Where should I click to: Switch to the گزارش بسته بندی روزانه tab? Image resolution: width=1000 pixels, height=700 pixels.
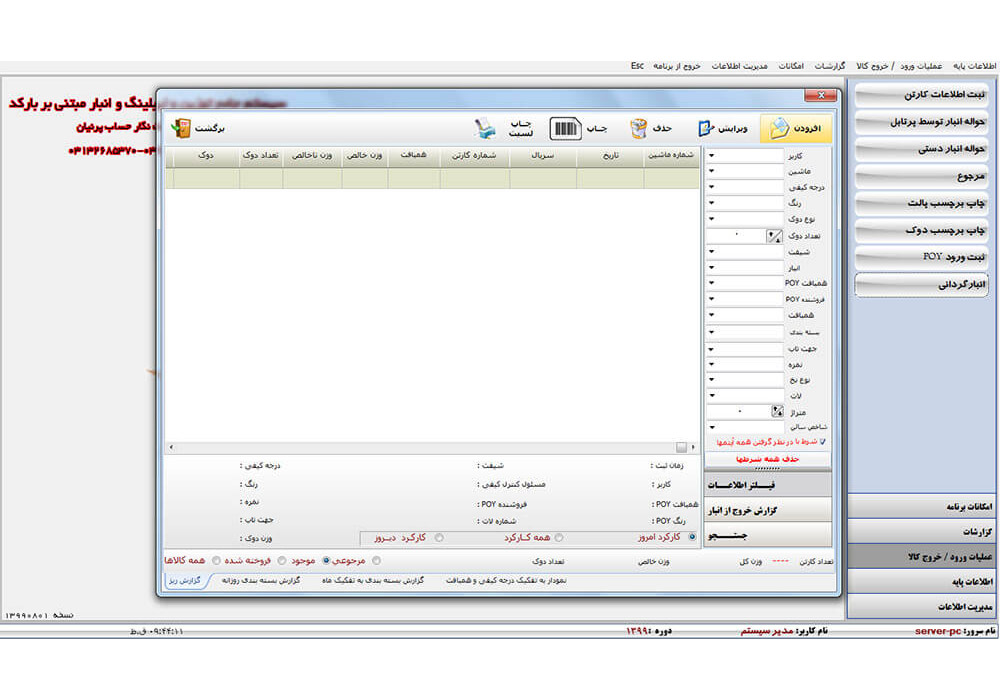261,581
